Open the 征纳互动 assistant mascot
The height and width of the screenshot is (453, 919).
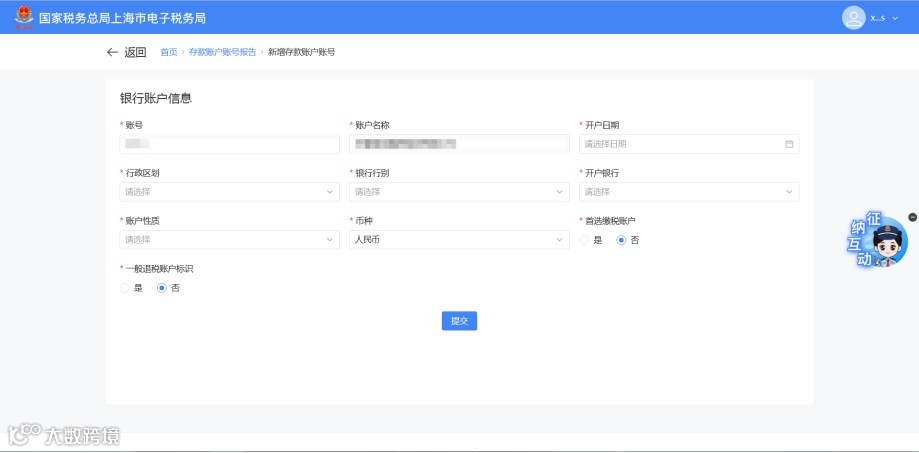(x=879, y=241)
